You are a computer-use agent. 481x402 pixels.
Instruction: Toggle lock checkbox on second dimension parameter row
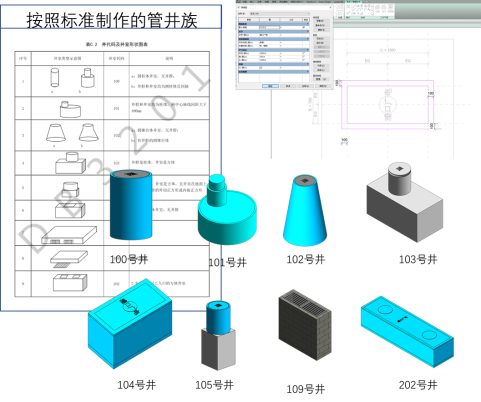(304, 57)
